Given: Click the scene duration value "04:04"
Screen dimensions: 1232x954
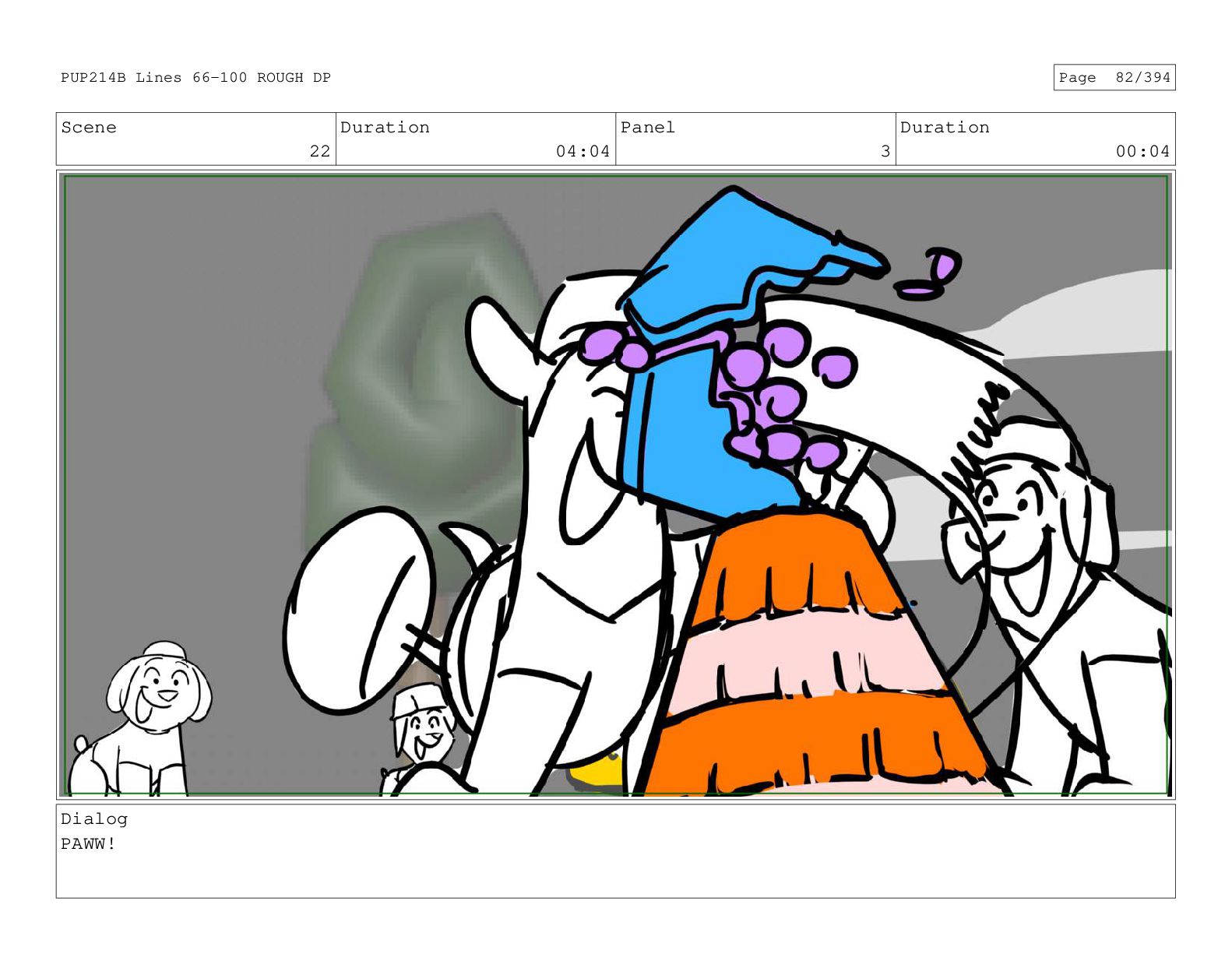Looking at the screenshot, I should click(583, 151).
